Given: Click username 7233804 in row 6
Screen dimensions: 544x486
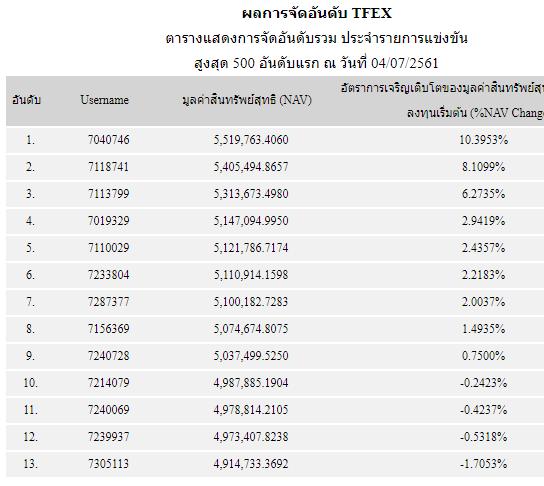Looking at the screenshot, I should 109,275.
